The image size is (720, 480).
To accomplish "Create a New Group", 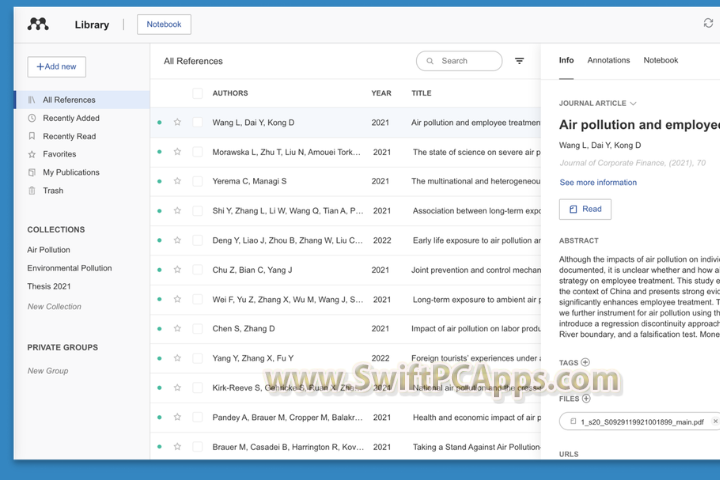I will (x=48, y=371).
